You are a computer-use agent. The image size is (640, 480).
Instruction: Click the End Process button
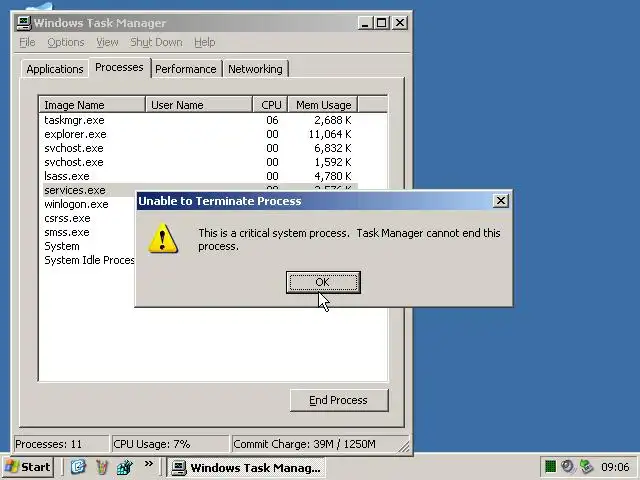[339, 400]
